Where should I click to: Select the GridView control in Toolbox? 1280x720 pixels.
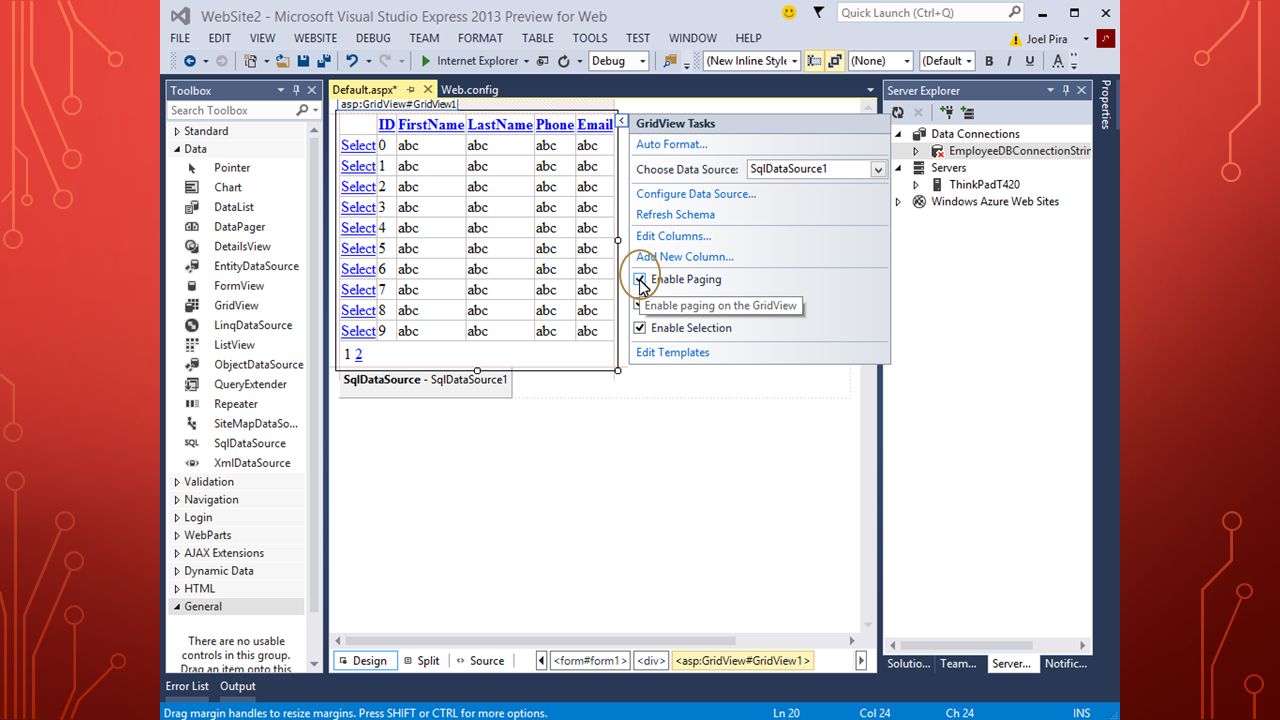(236, 305)
